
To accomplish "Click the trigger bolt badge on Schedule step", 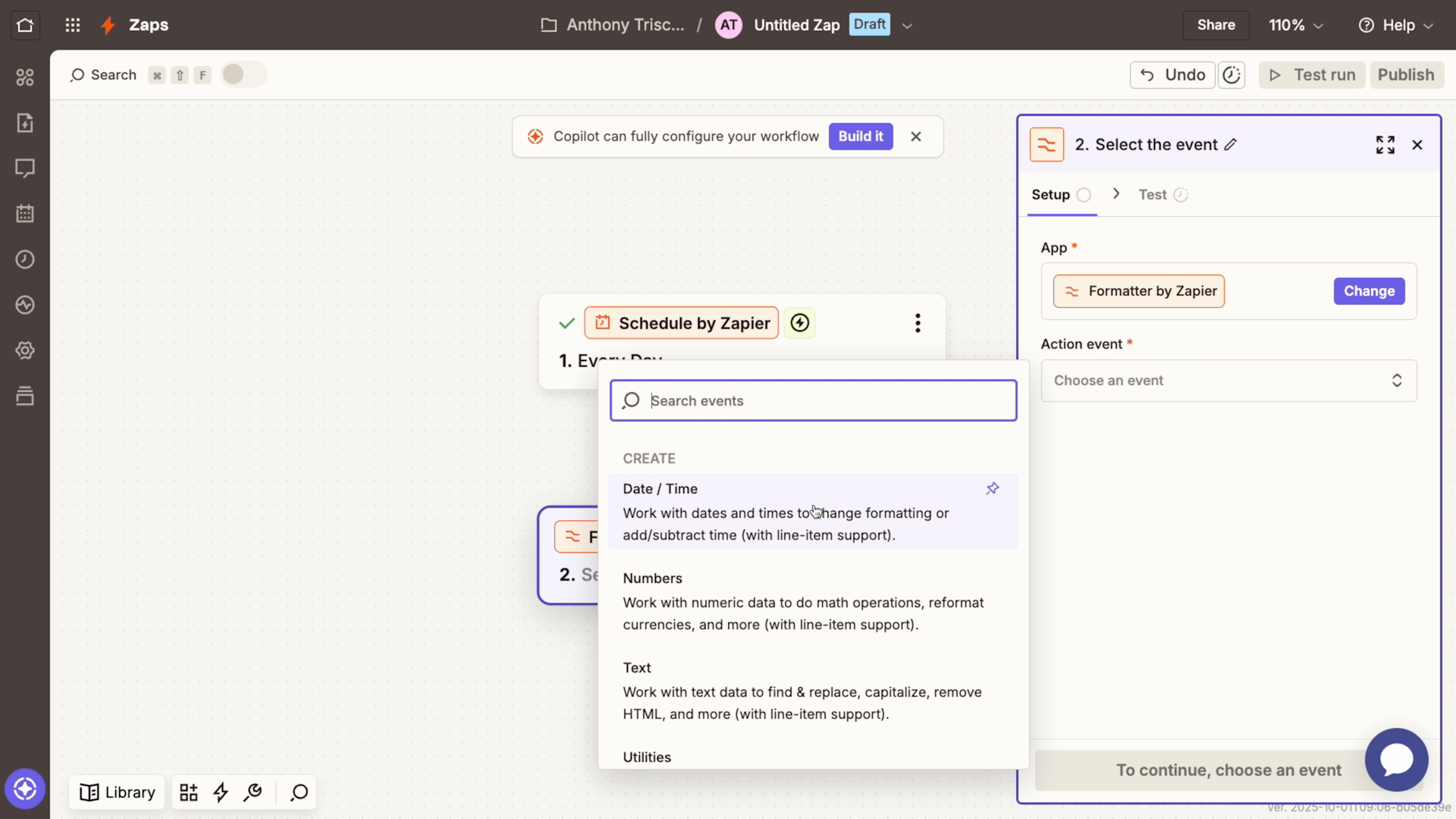I will (x=800, y=323).
